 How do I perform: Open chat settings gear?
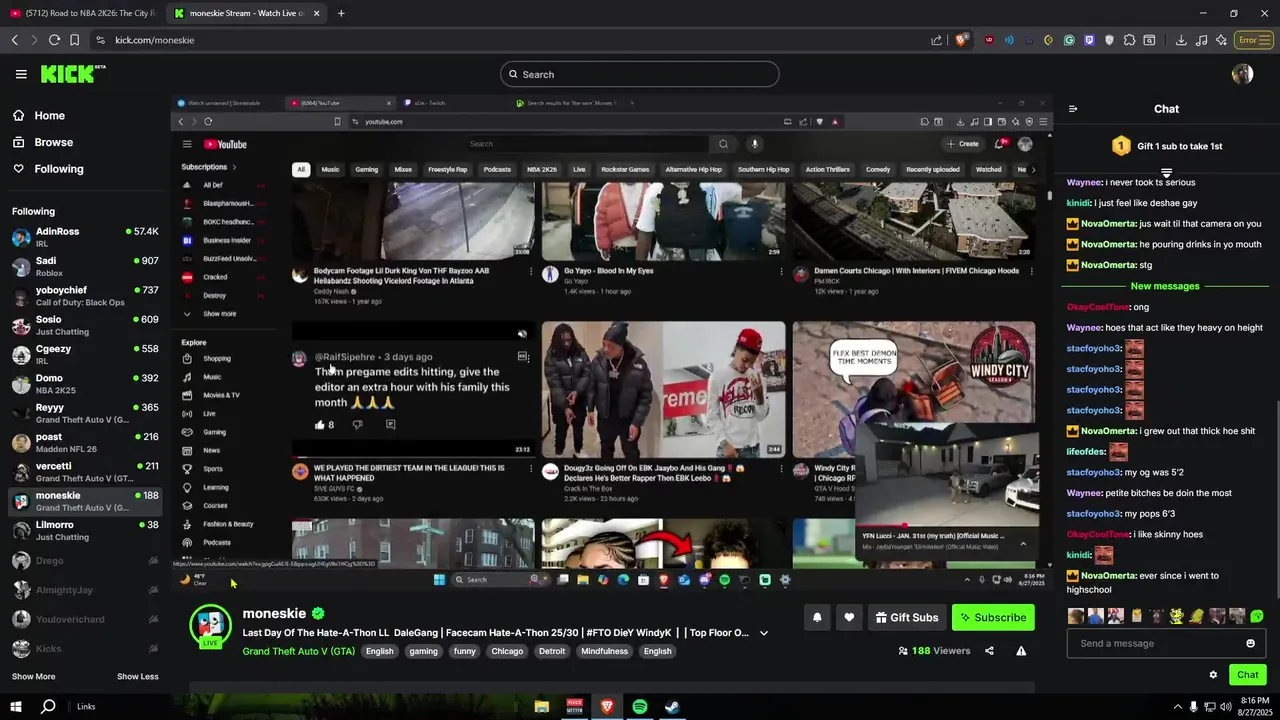tap(1213, 675)
